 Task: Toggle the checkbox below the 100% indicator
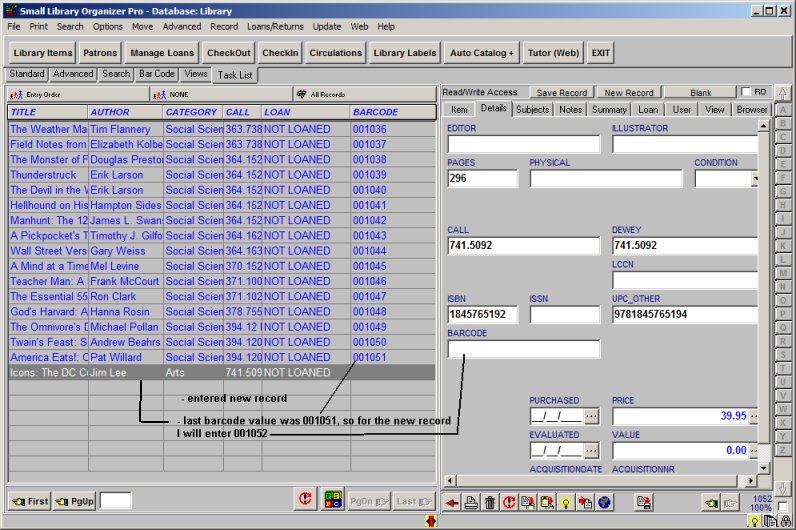[x=782, y=506]
